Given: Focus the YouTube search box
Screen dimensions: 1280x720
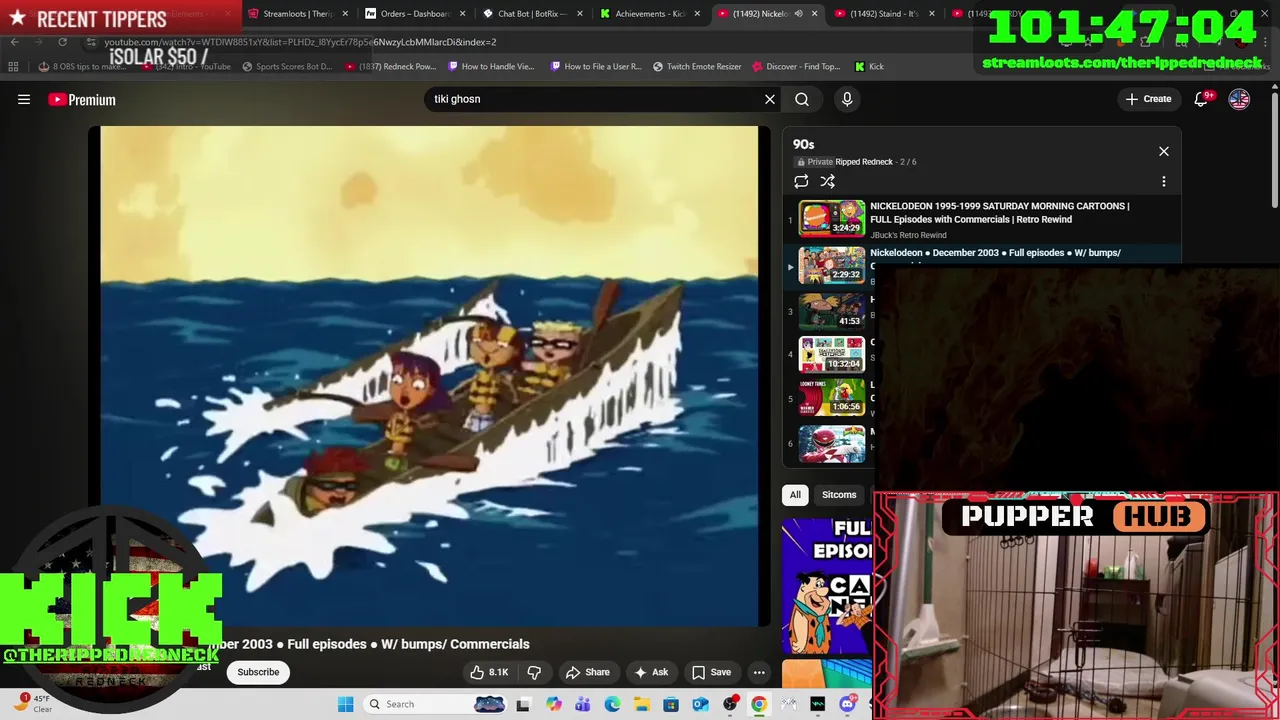Looking at the screenshot, I should pyautogui.click(x=595, y=99).
